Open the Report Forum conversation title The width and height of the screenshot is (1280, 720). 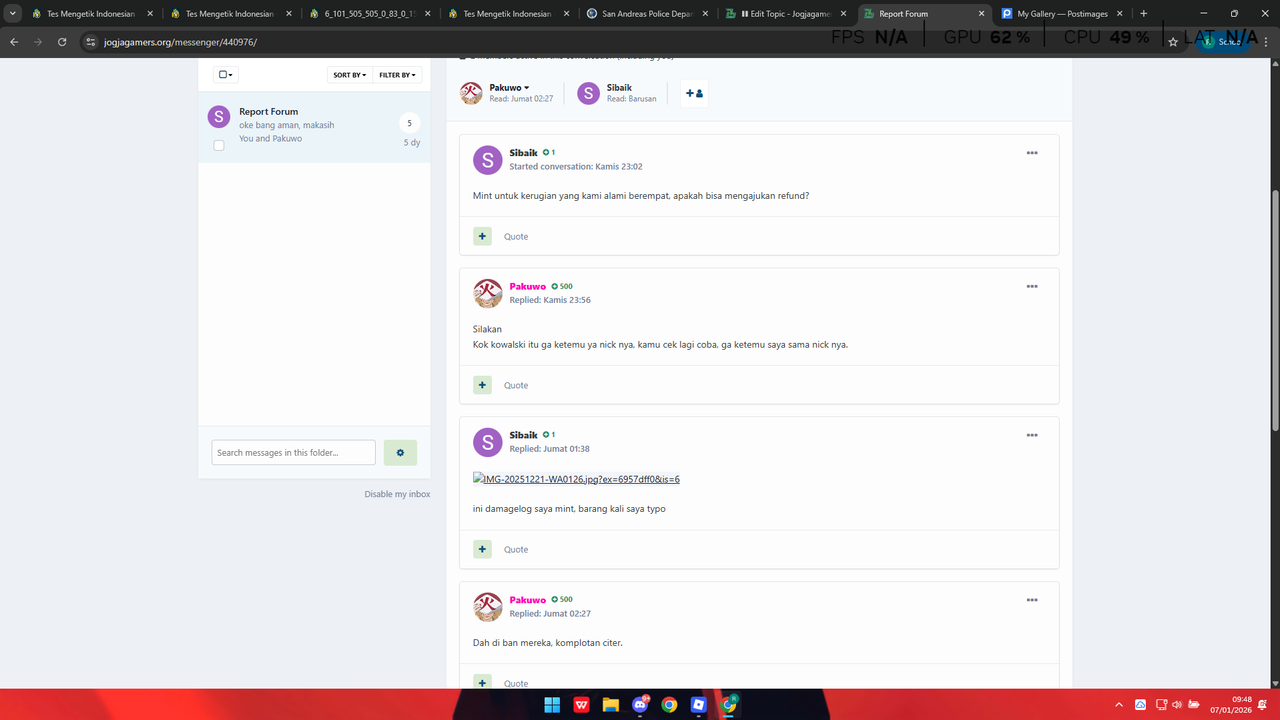[269, 112]
